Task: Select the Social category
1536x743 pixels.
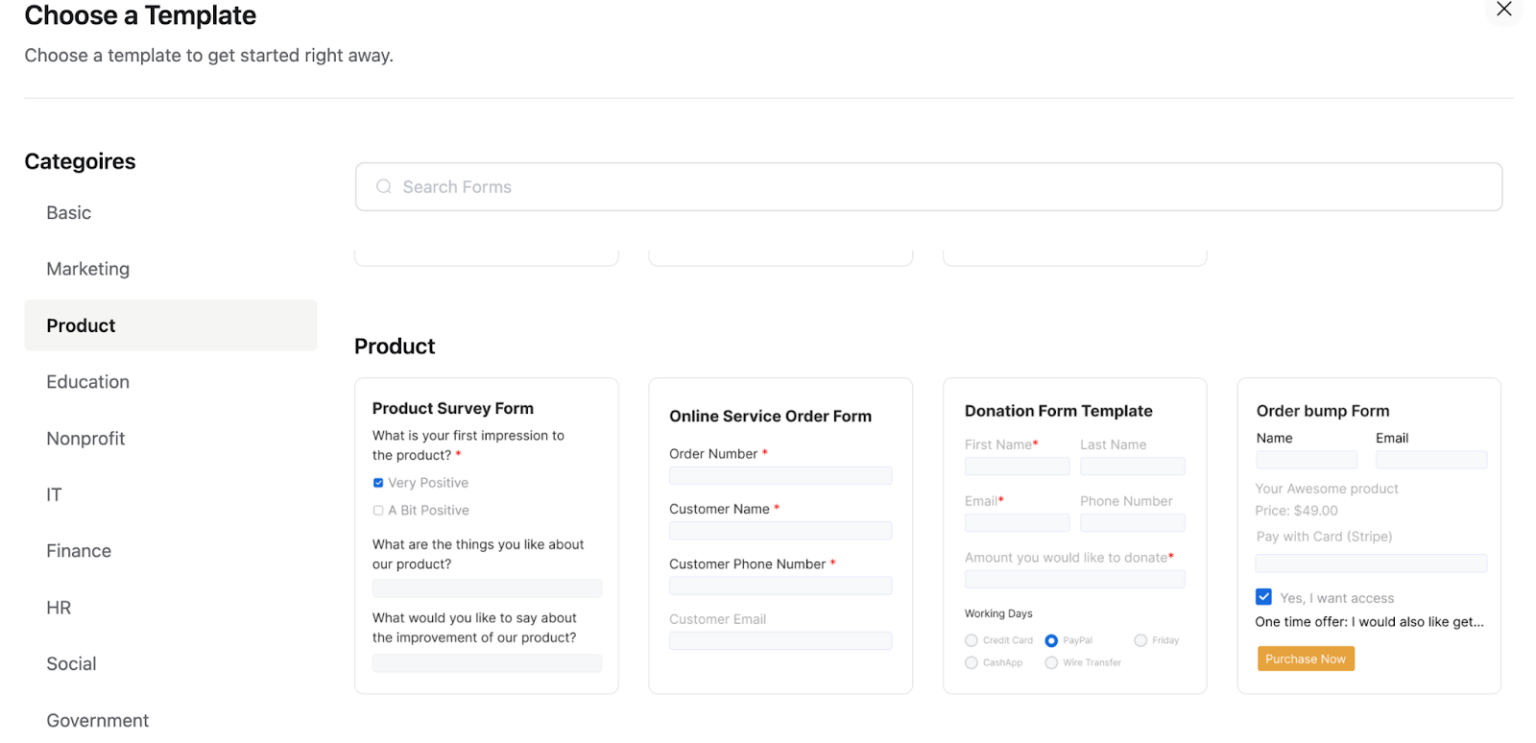Action: pyautogui.click(x=170, y=664)
